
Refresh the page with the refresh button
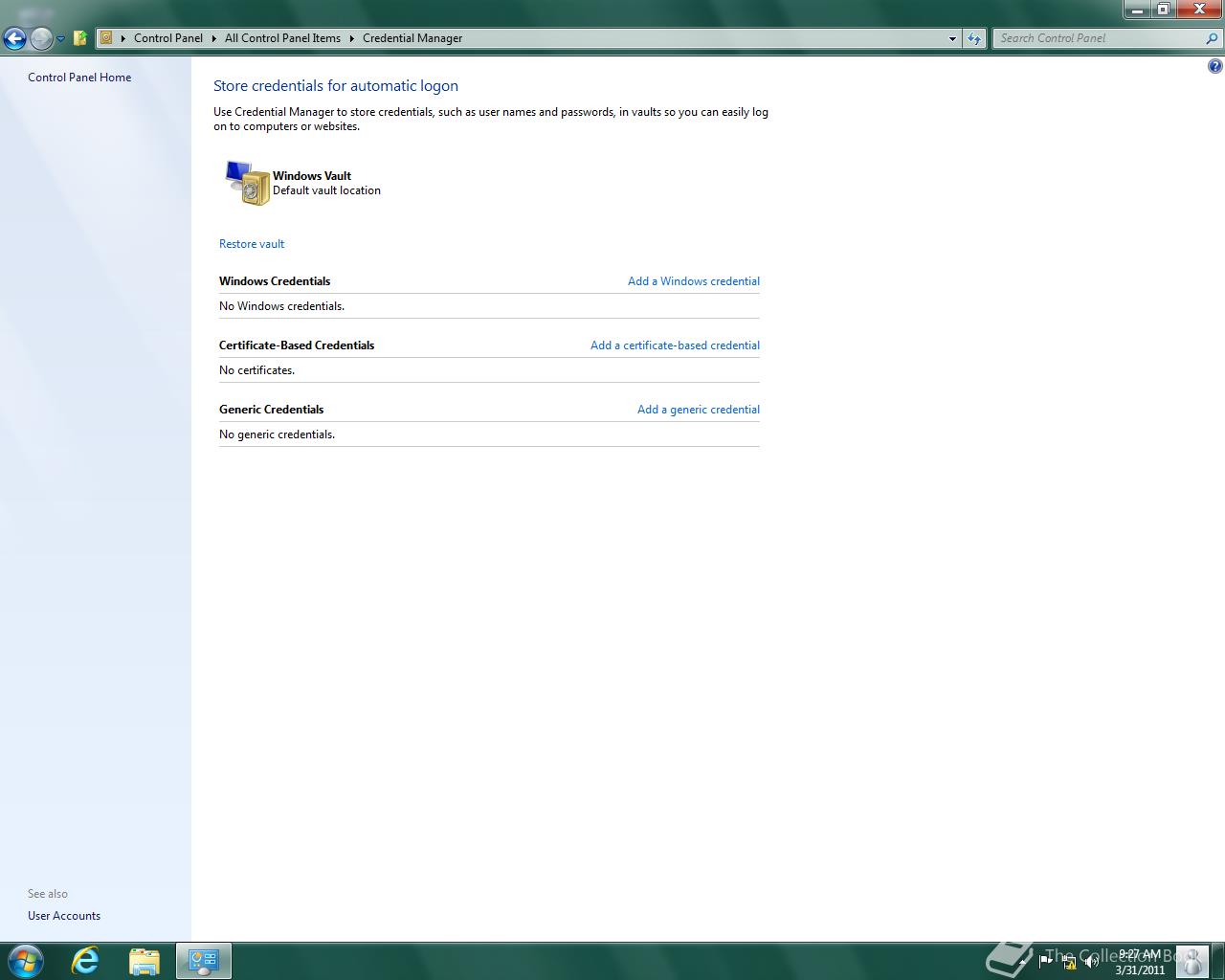[x=974, y=38]
